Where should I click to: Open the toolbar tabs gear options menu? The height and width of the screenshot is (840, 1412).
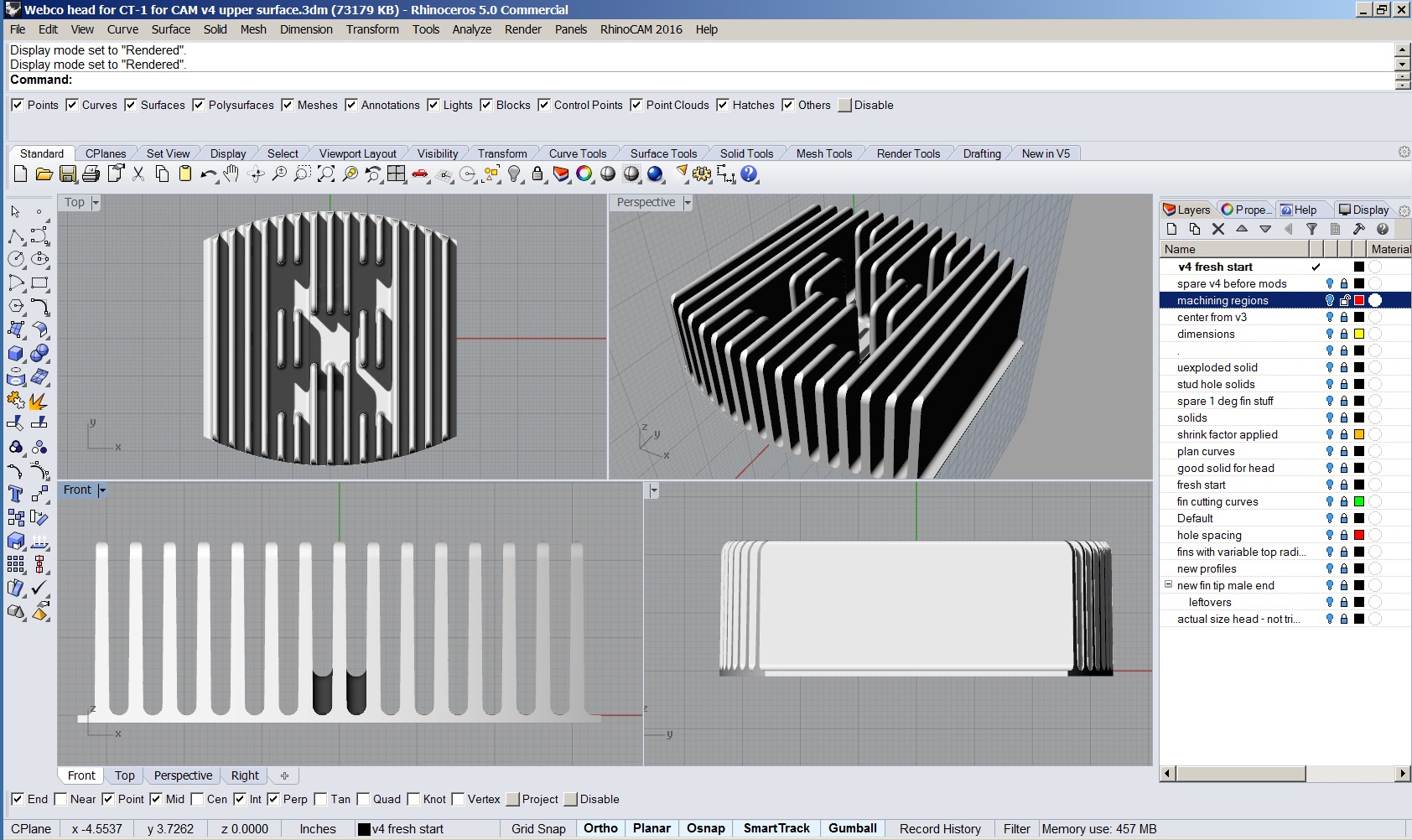tap(1404, 152)
